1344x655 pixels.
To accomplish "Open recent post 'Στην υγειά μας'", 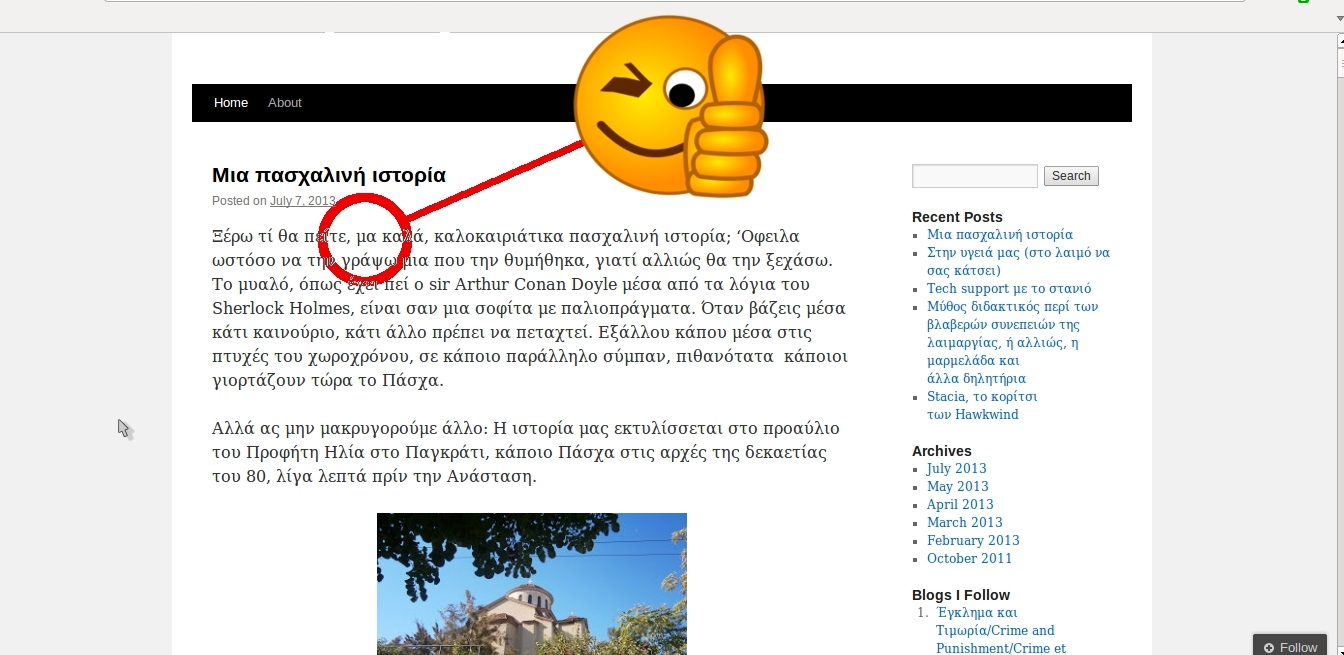I will pos(1017,253).
